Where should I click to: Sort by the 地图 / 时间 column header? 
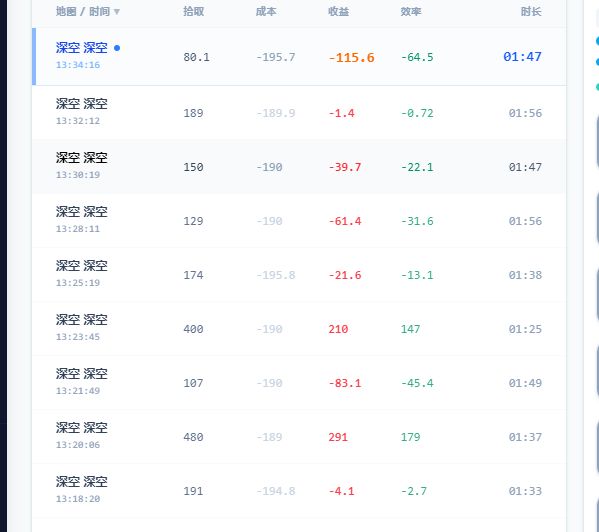coord(83,11)
